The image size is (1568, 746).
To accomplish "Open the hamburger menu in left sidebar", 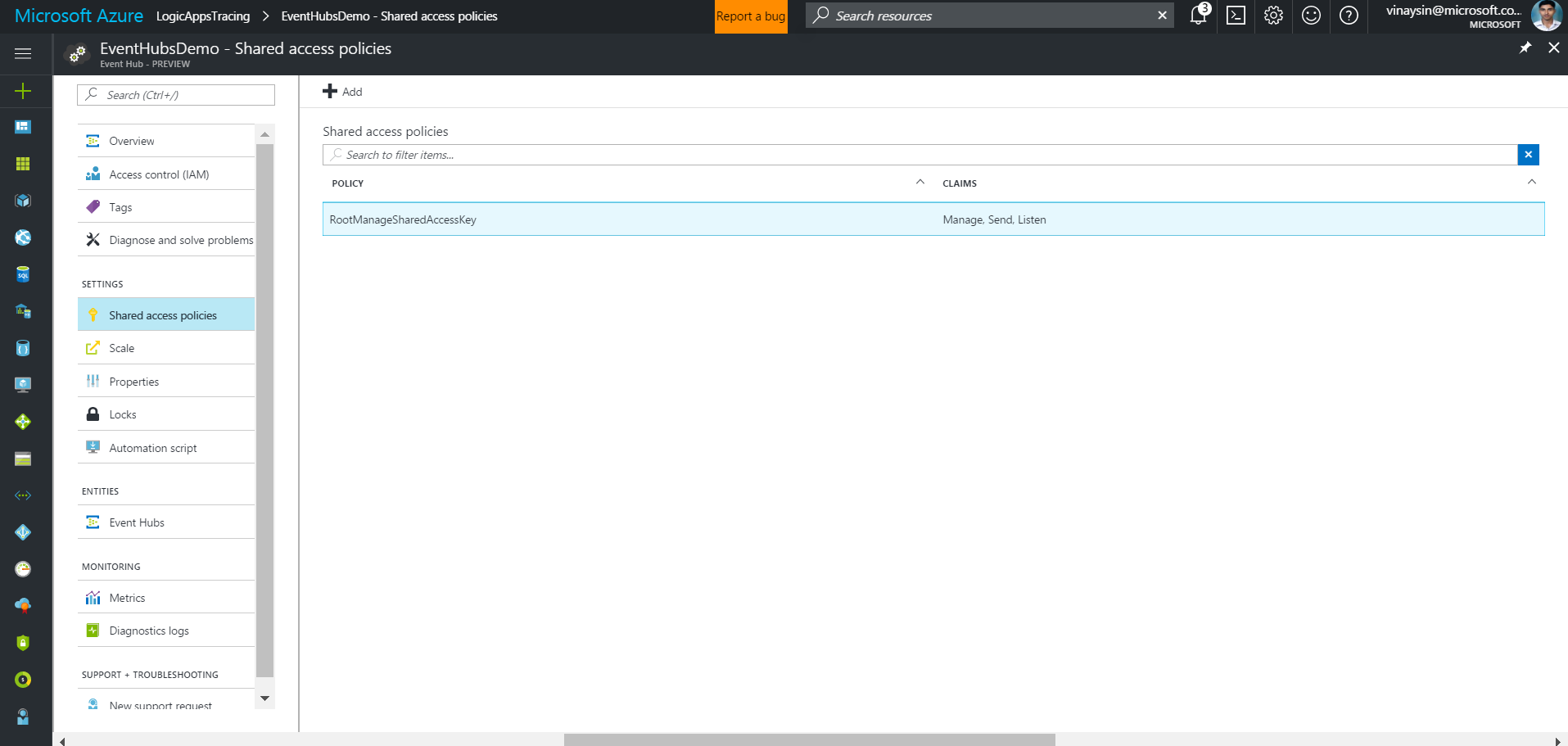I will click(x=23, y=53).
